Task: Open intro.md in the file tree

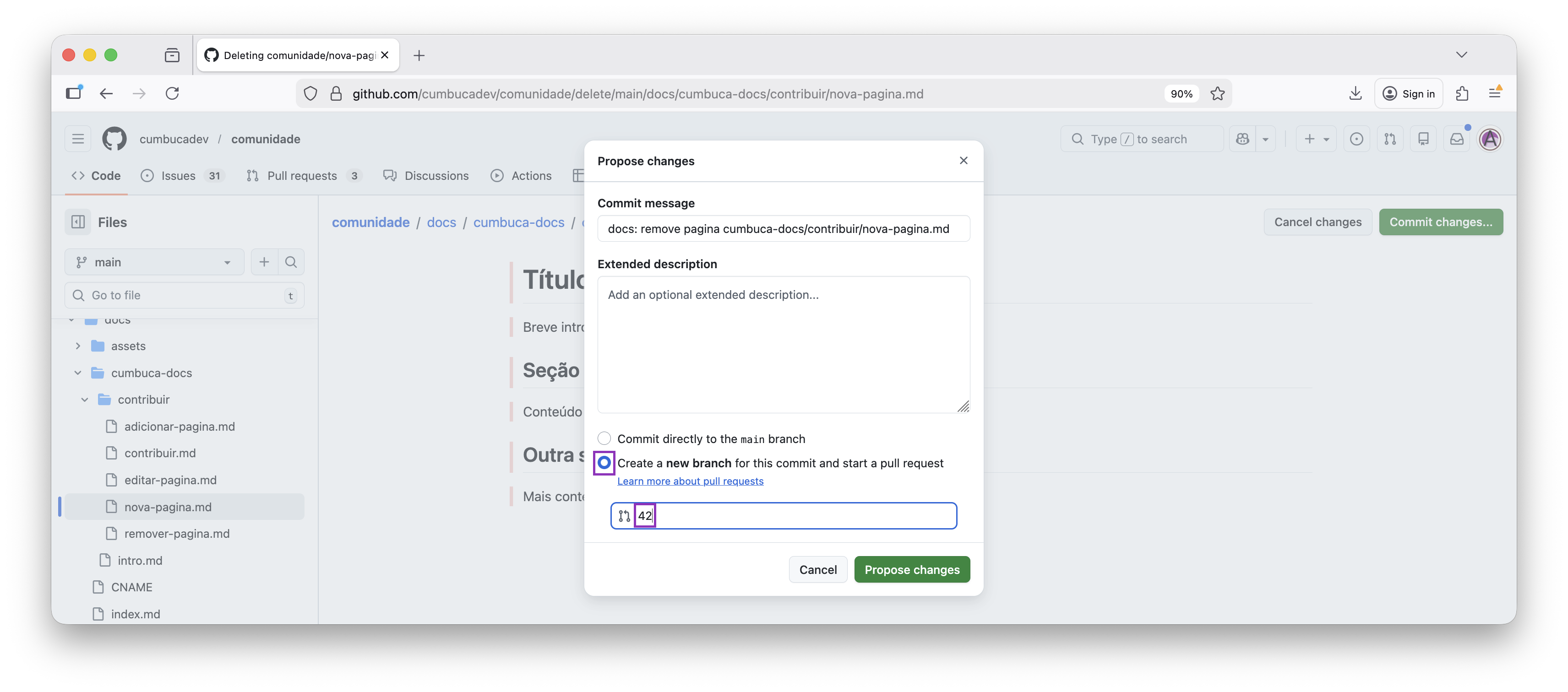Action: coord(139,561)
